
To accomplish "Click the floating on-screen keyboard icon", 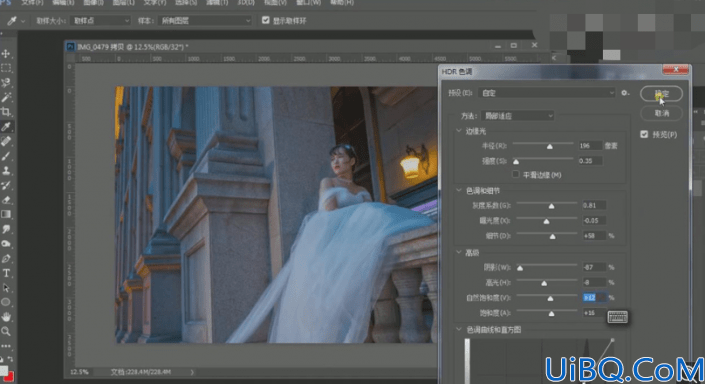I will pos(617,317).
